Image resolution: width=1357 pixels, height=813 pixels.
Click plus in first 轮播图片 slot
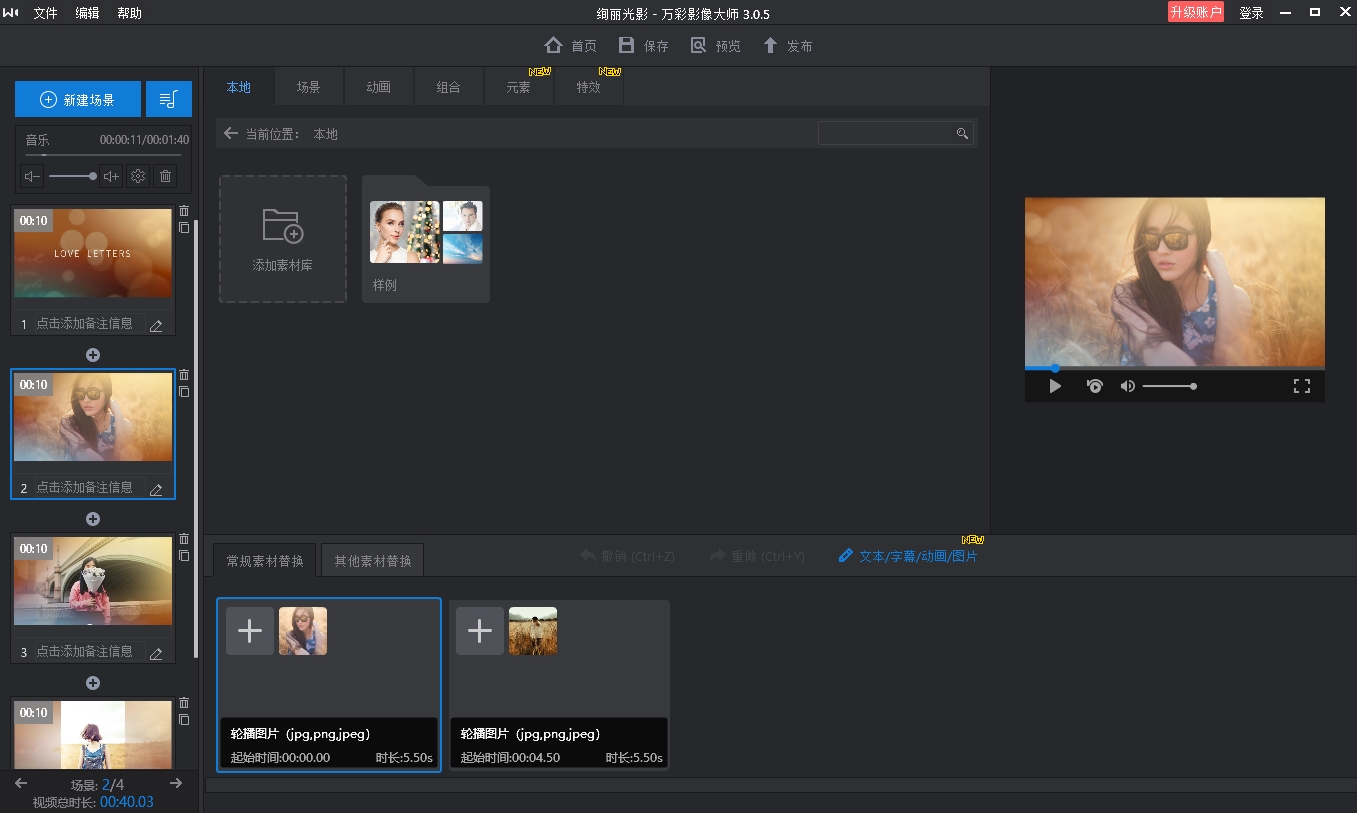250,631
